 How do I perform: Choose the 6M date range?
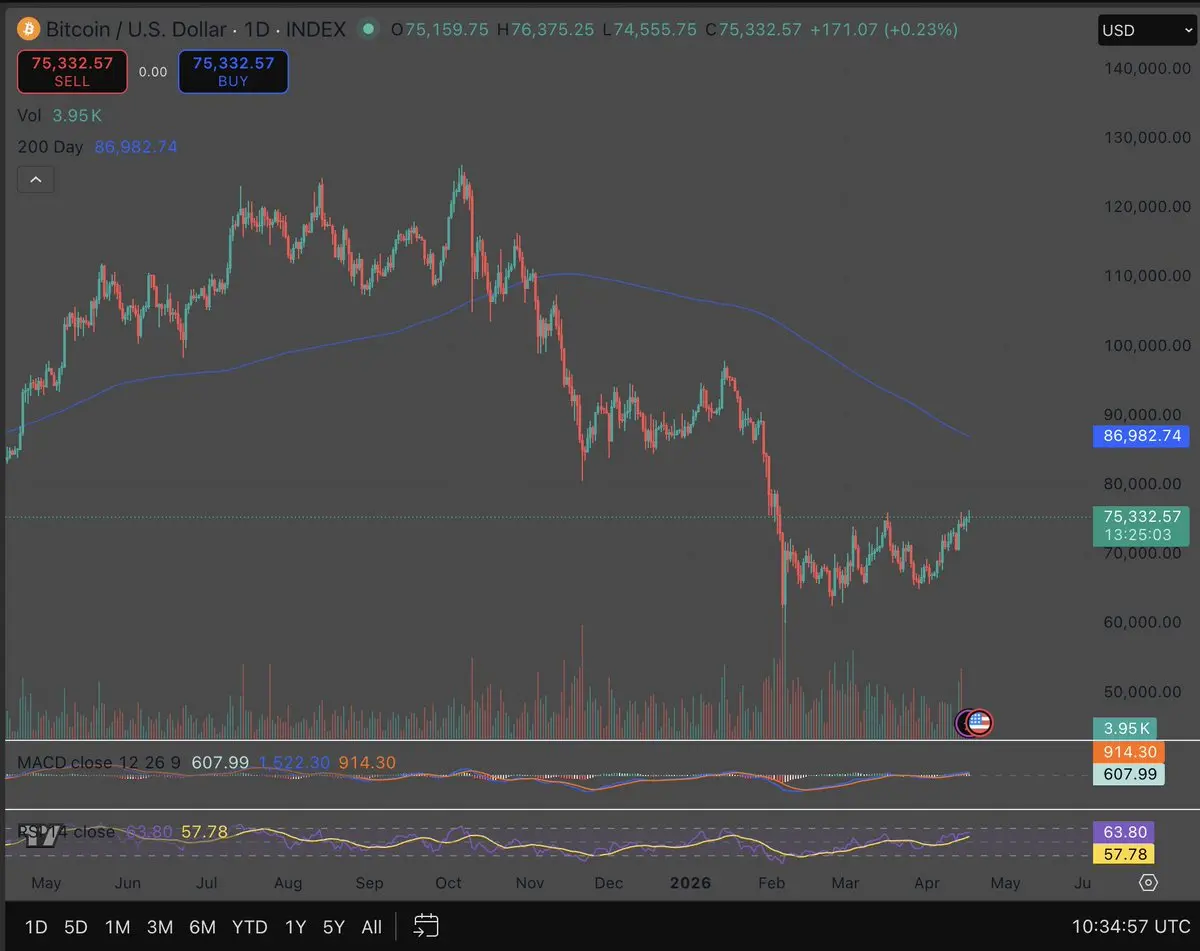coord(202,927)
